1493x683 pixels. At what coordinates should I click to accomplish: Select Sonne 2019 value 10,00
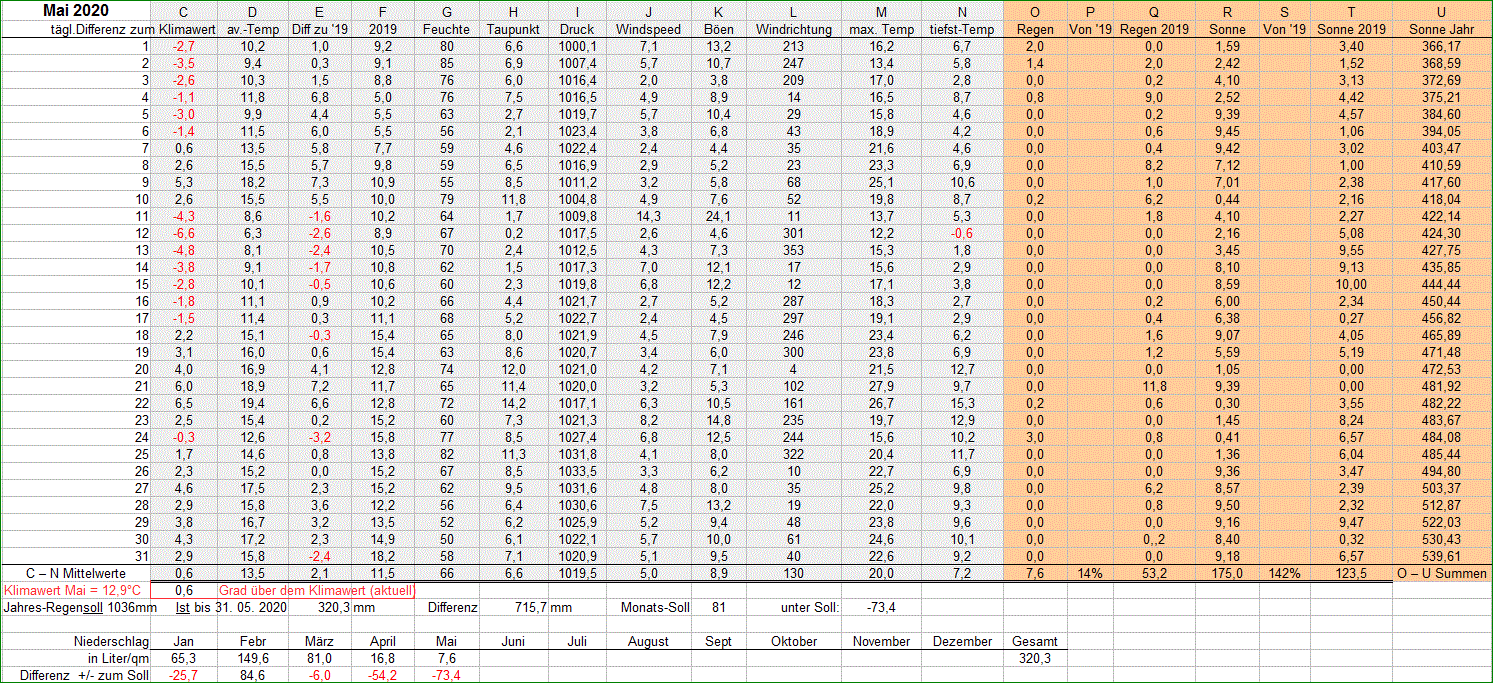[x=1351, y=284]
